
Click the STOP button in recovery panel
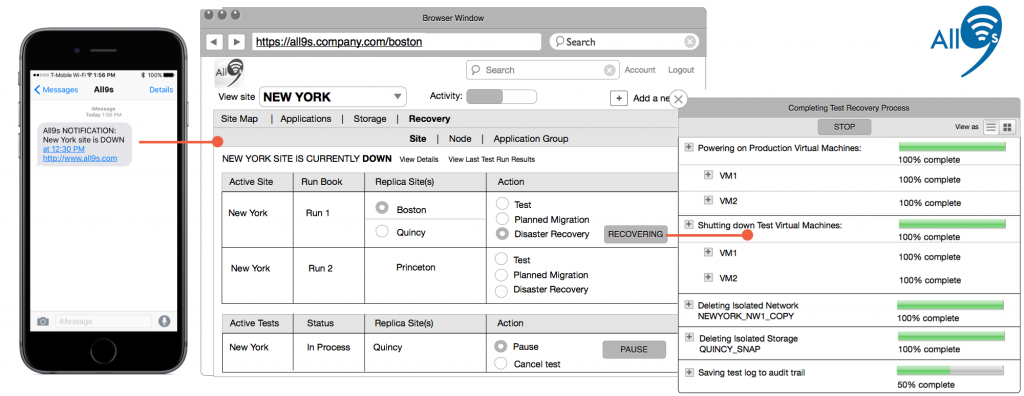(844, 127)
